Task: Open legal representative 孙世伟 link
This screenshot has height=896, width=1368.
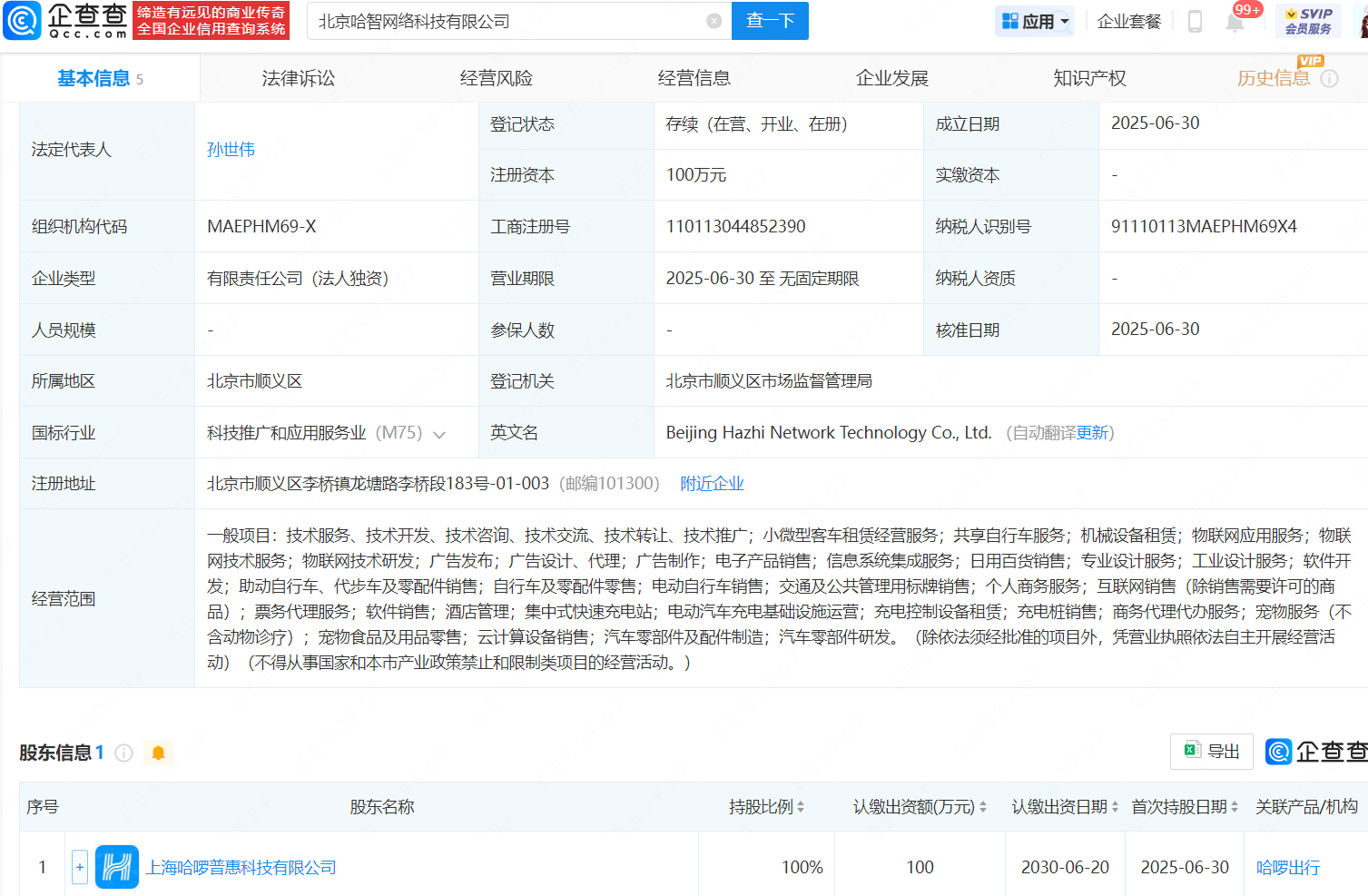Action: pyautogui.click(x=231, y=150)
